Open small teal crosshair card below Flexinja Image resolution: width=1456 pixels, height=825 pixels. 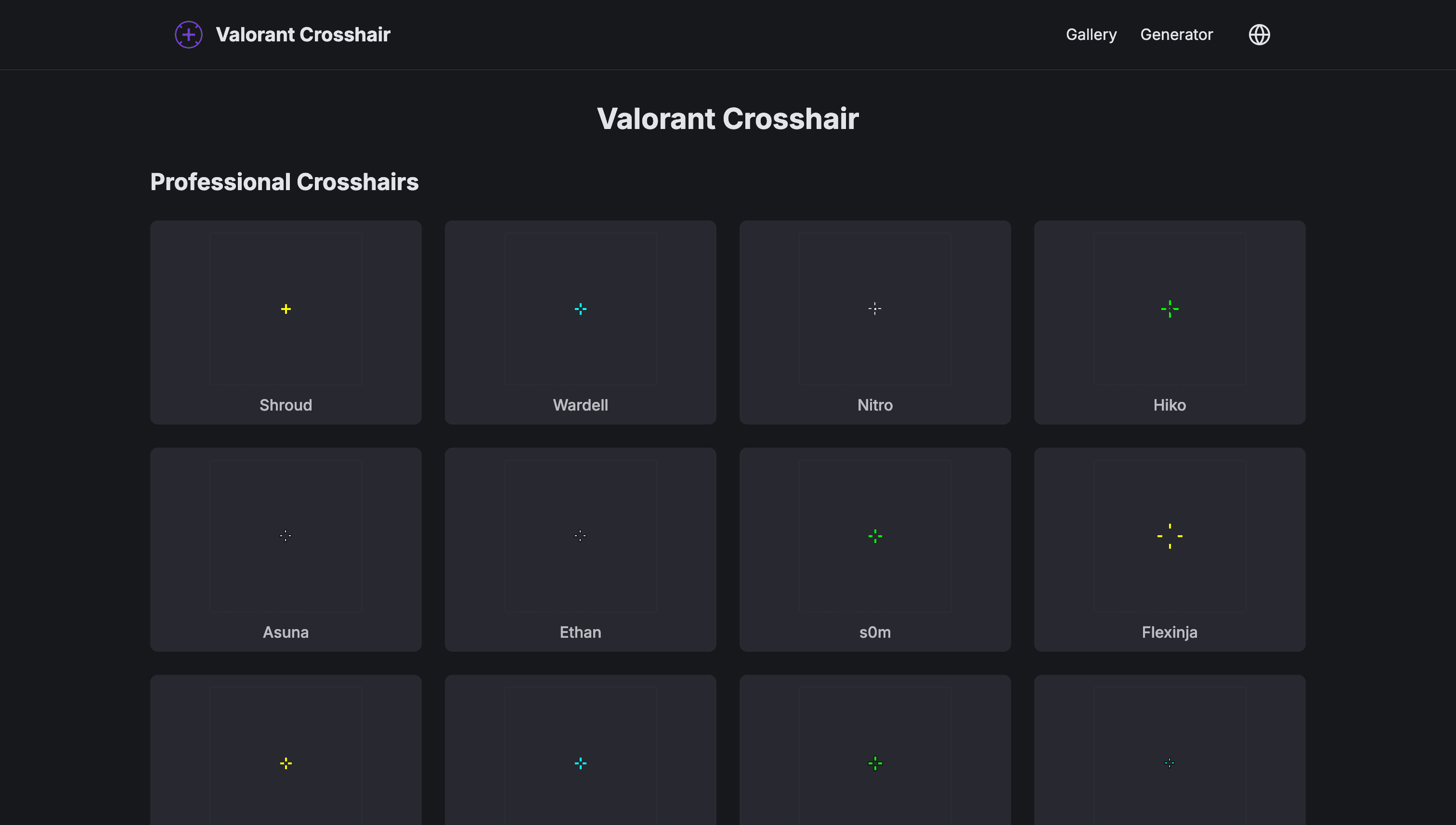pyautogui.click(x=1170, y=750)
